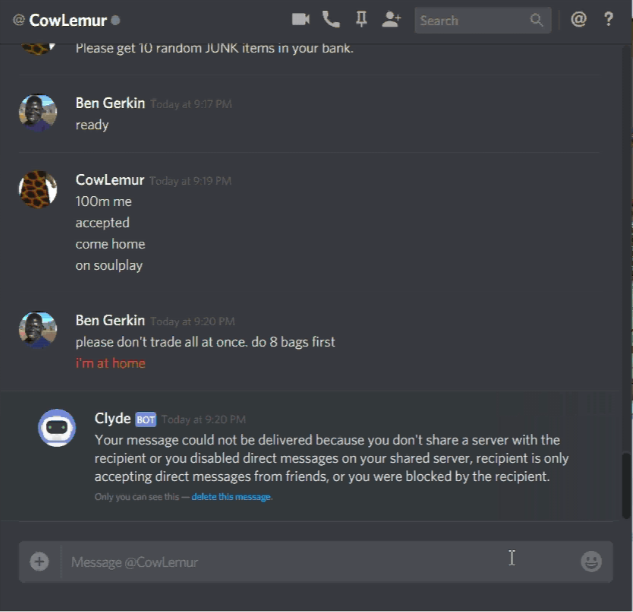Viewport: 633px width, 612px height.
Task: Add friends to DM icon
Action: pos(391,19)
